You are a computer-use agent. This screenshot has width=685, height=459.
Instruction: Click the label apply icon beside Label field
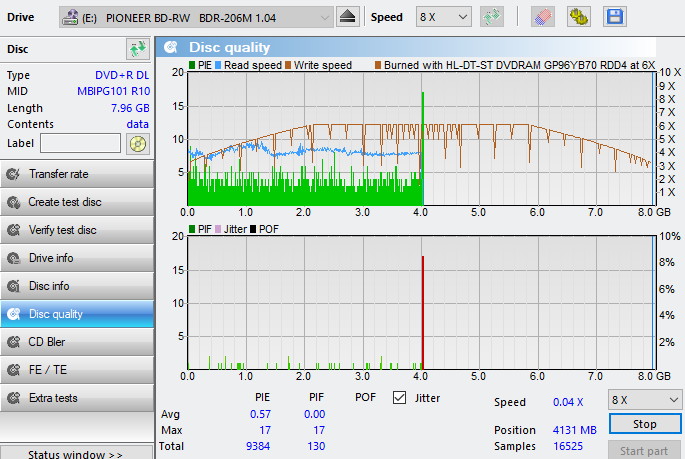coord(138,143)
